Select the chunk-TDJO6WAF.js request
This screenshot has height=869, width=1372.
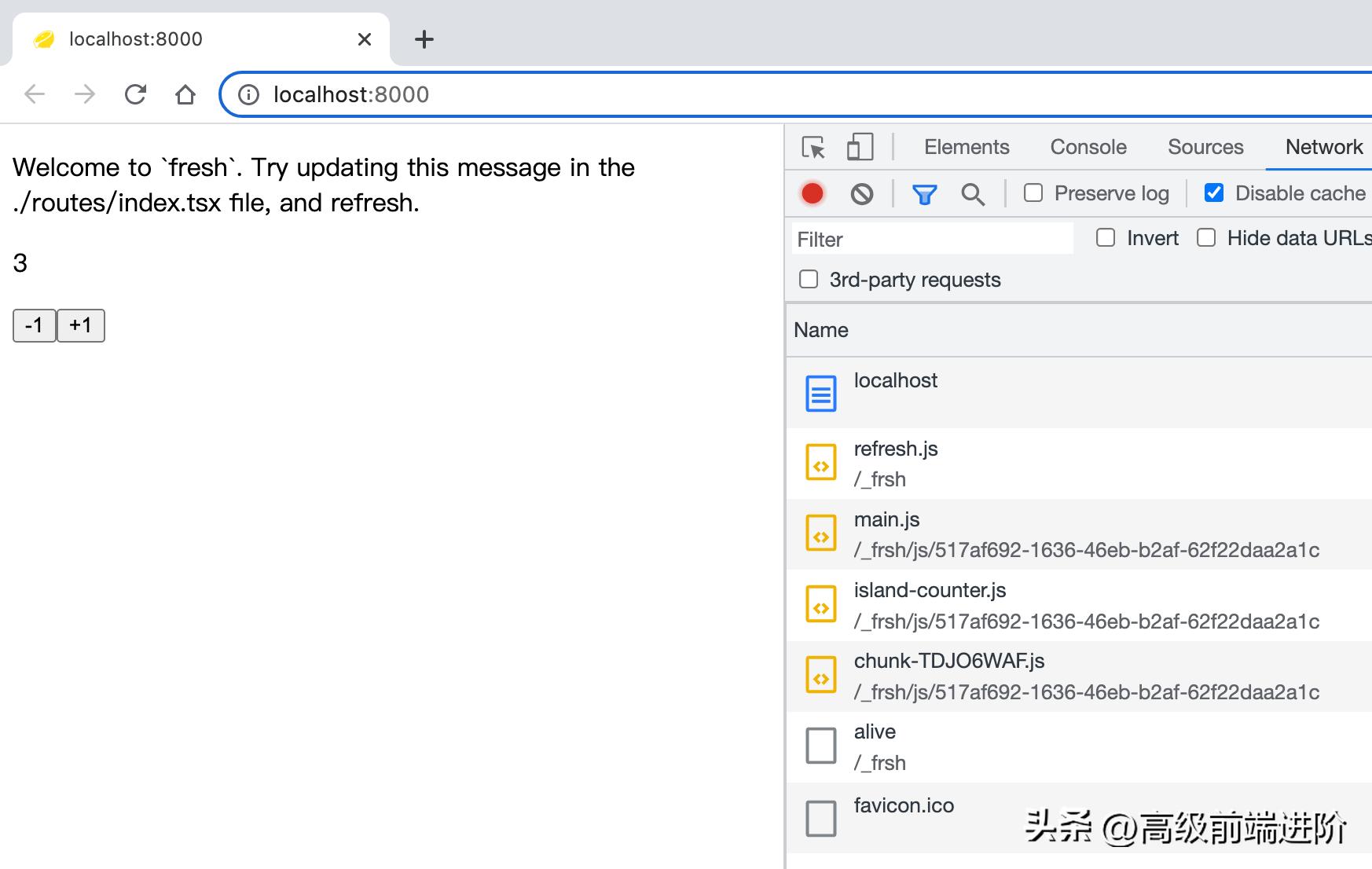pyautogui.click(x=1079, y=676)
